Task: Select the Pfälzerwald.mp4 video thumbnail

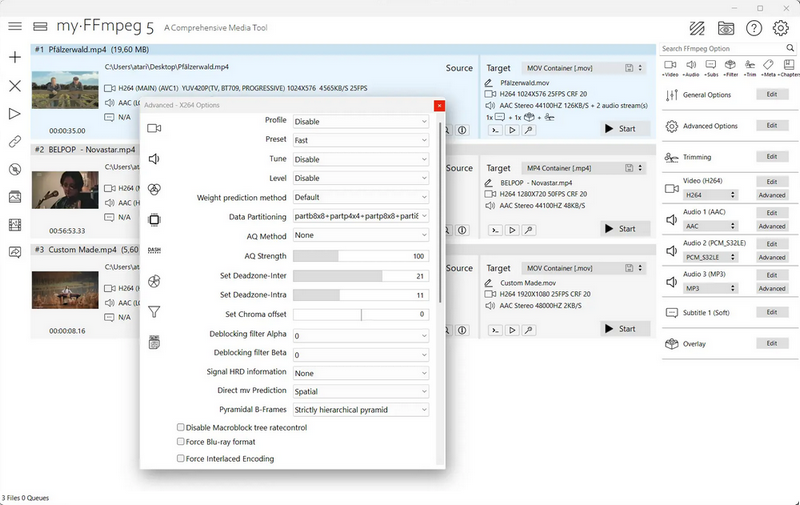Action: coord(65,90)
